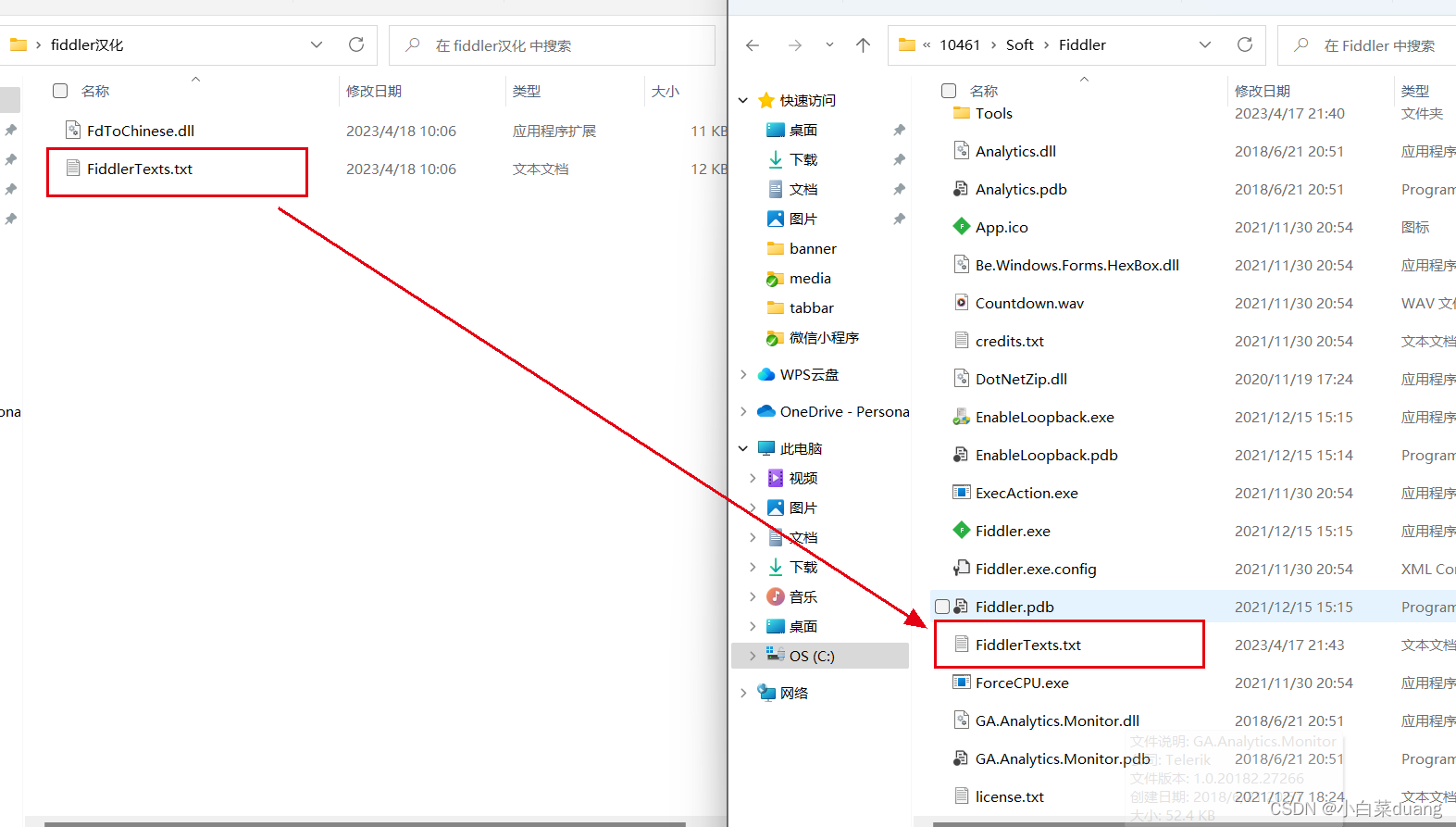1456x827 pixels.
Task: Expand the OS (C:) drive node
Action: [753, 656]
